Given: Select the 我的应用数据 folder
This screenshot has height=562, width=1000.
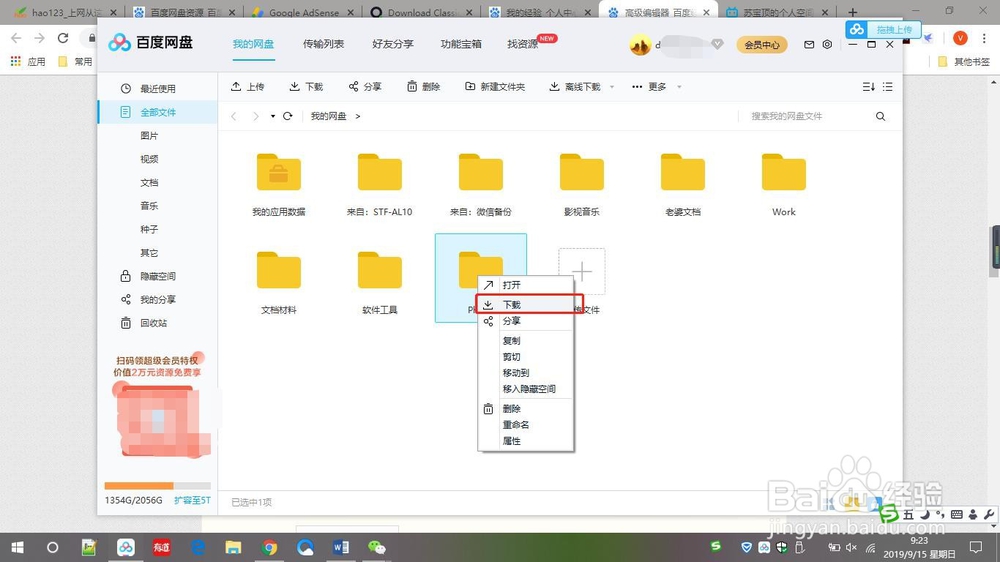Looking at the screenshot, I should pos(279,185).
